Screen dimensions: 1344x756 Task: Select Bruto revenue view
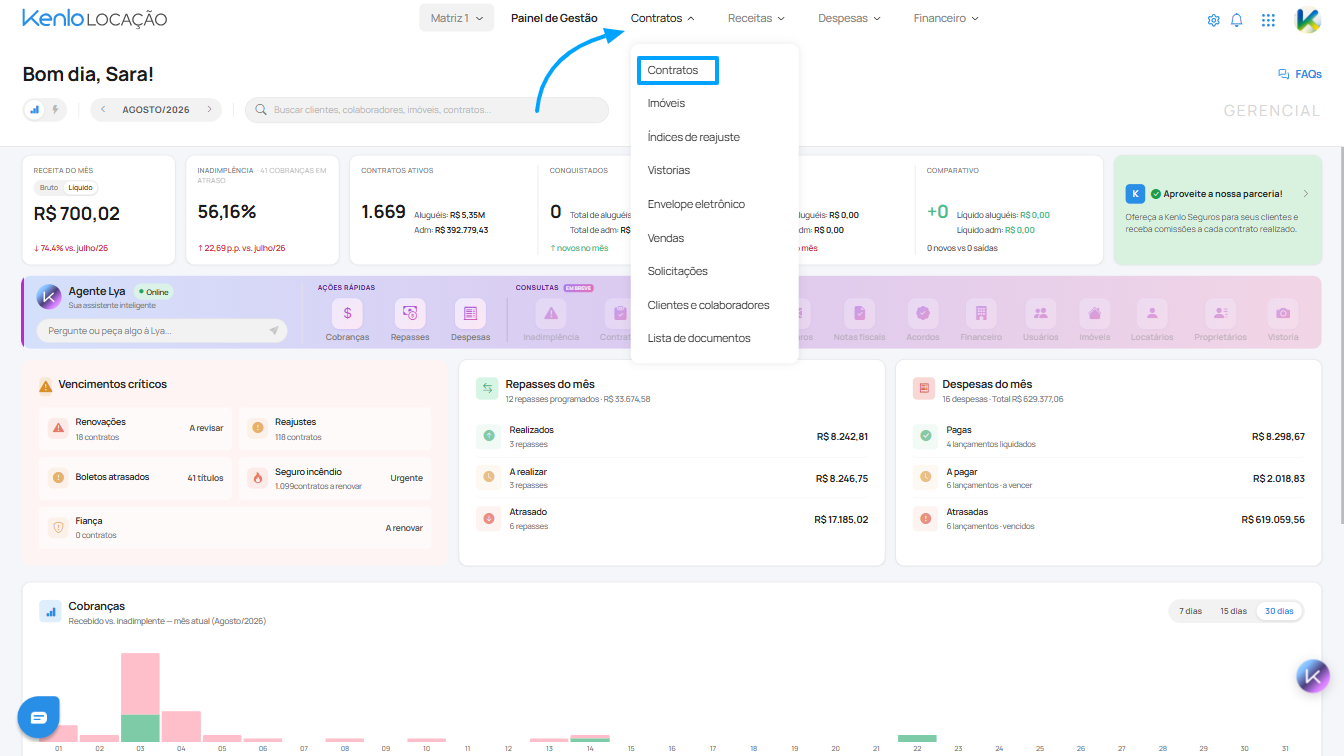click(x=48, y=187)
